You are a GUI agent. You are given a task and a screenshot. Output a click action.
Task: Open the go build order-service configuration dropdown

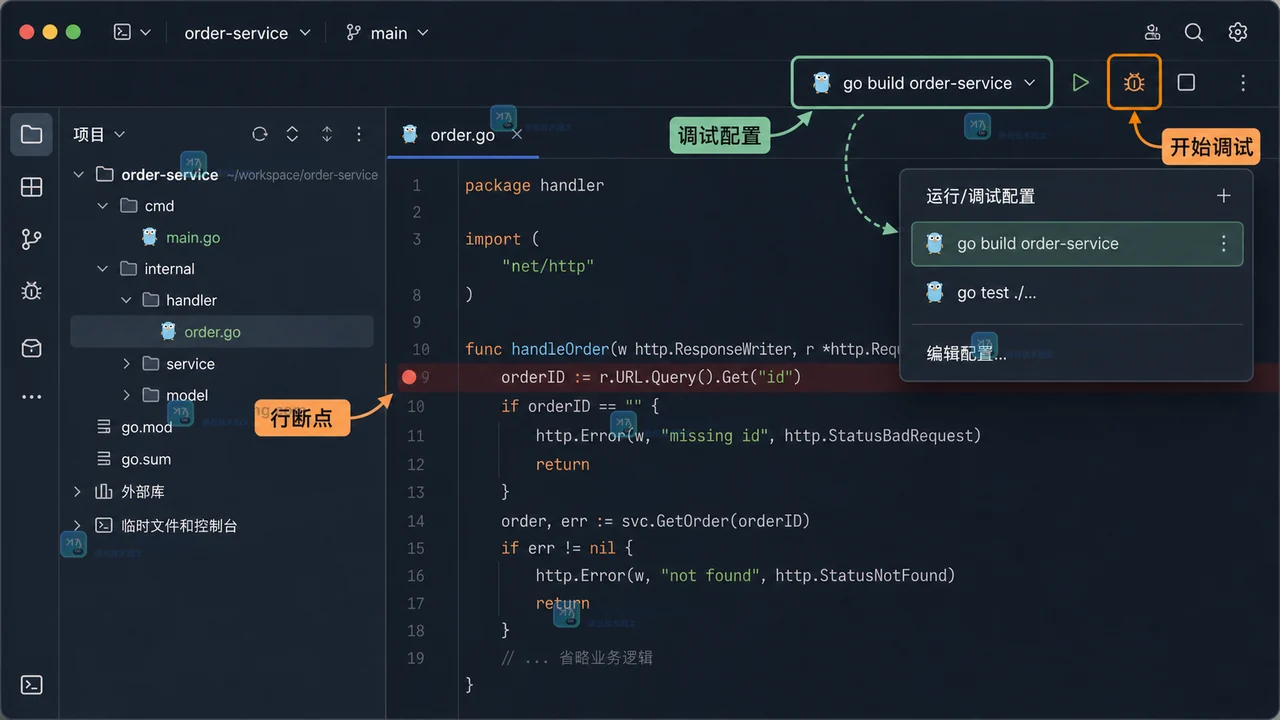(x=922, y=83)
